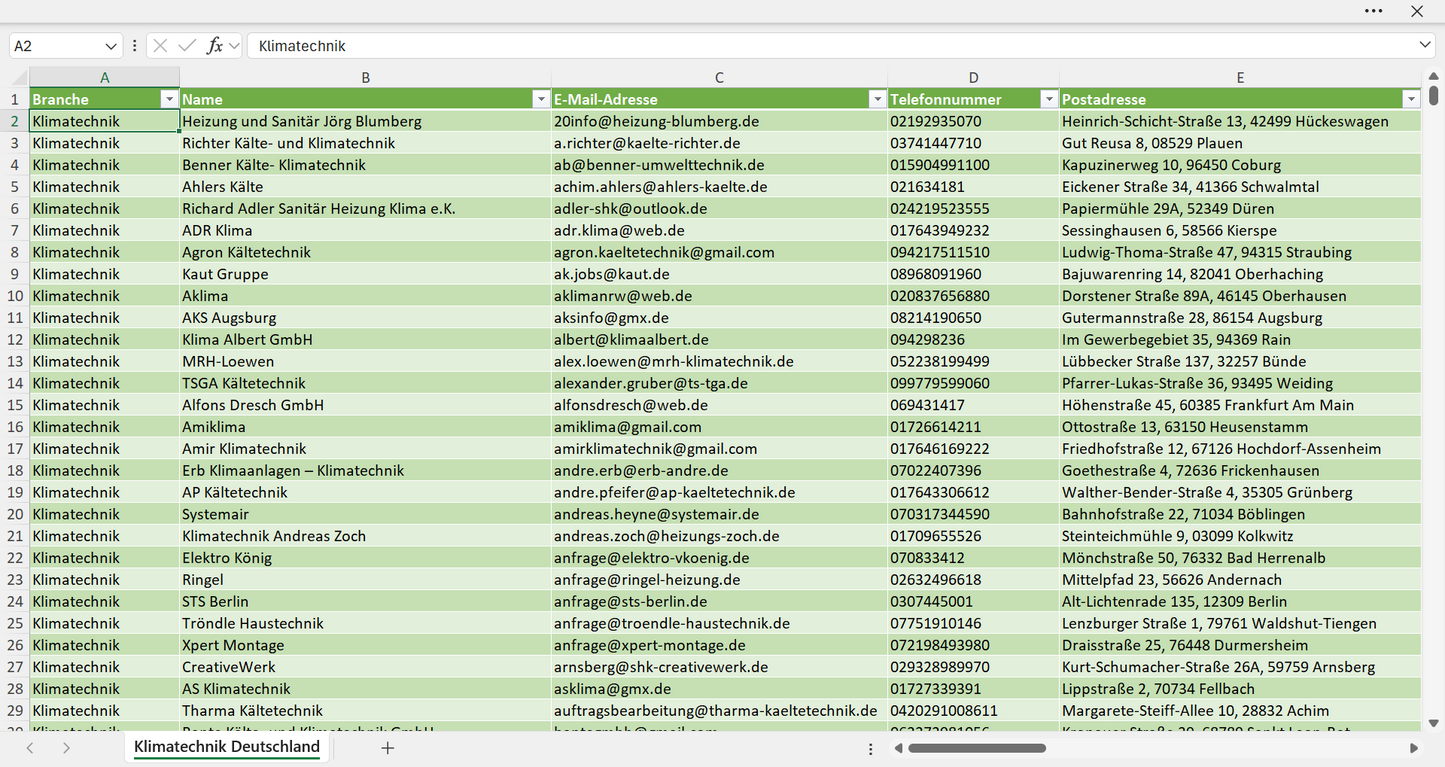The image size is (1445, 767).
Task: Select column A header
Action: point(105,77)
